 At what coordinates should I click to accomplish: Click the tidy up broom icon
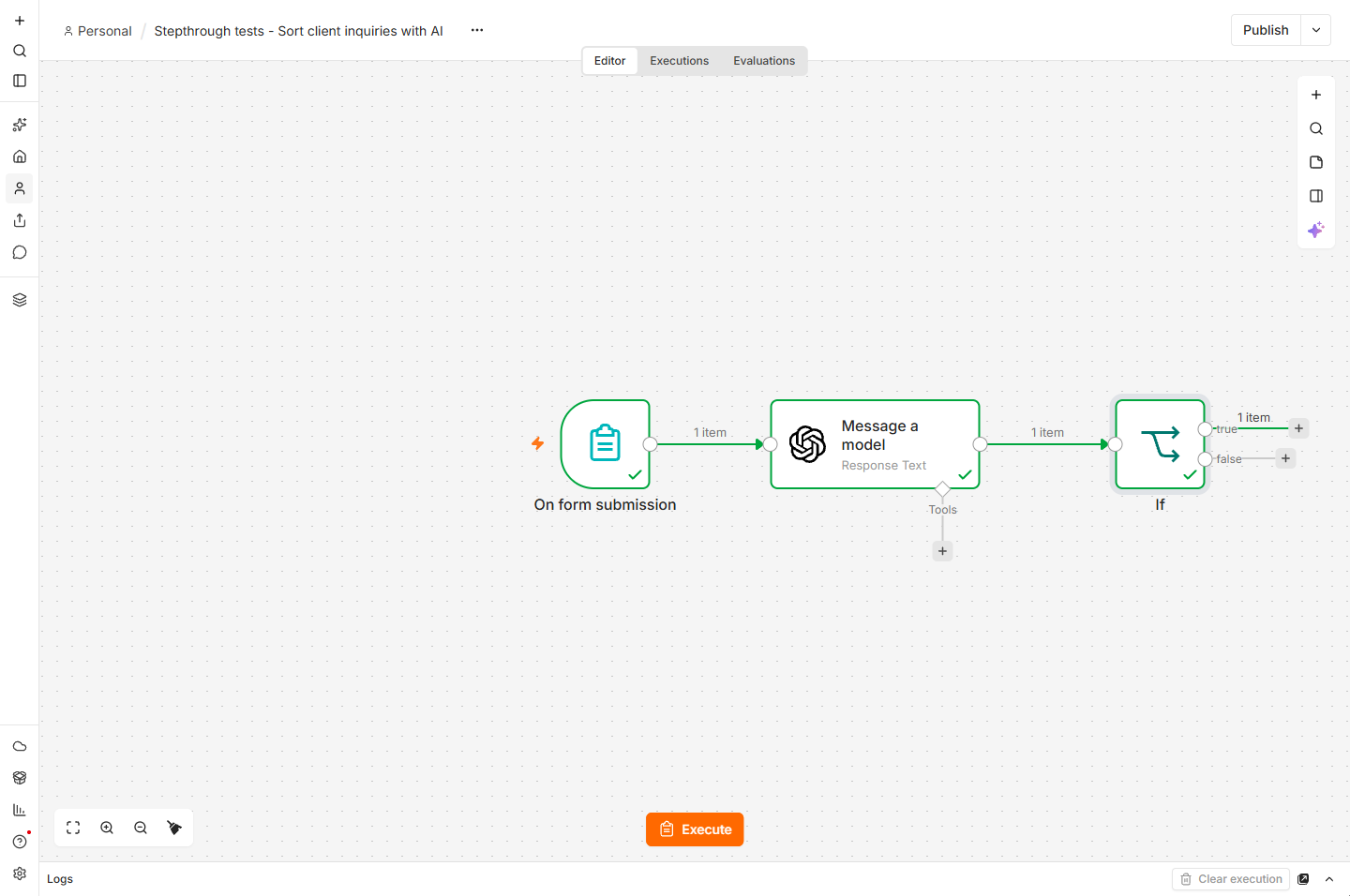click(x=174, y=828)
